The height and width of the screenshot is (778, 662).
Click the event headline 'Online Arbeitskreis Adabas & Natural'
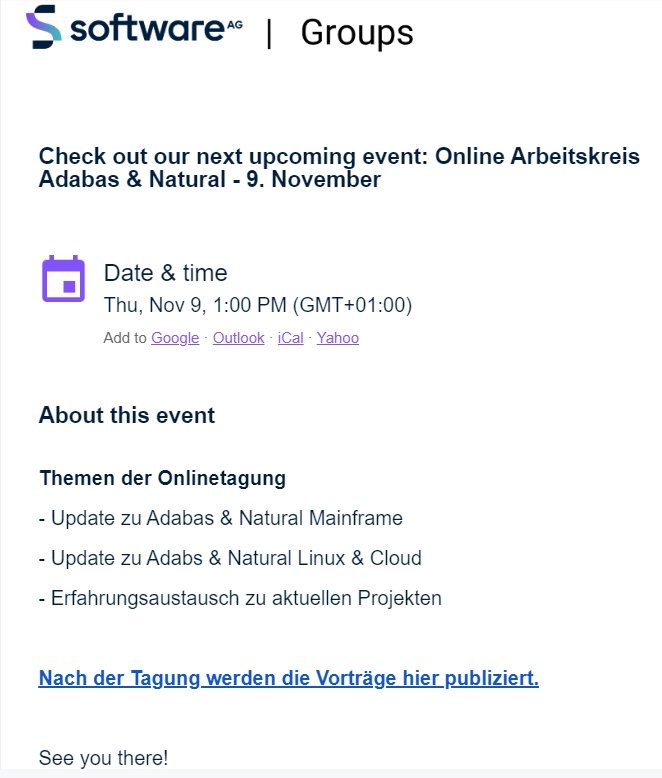(x=339, y=168)
